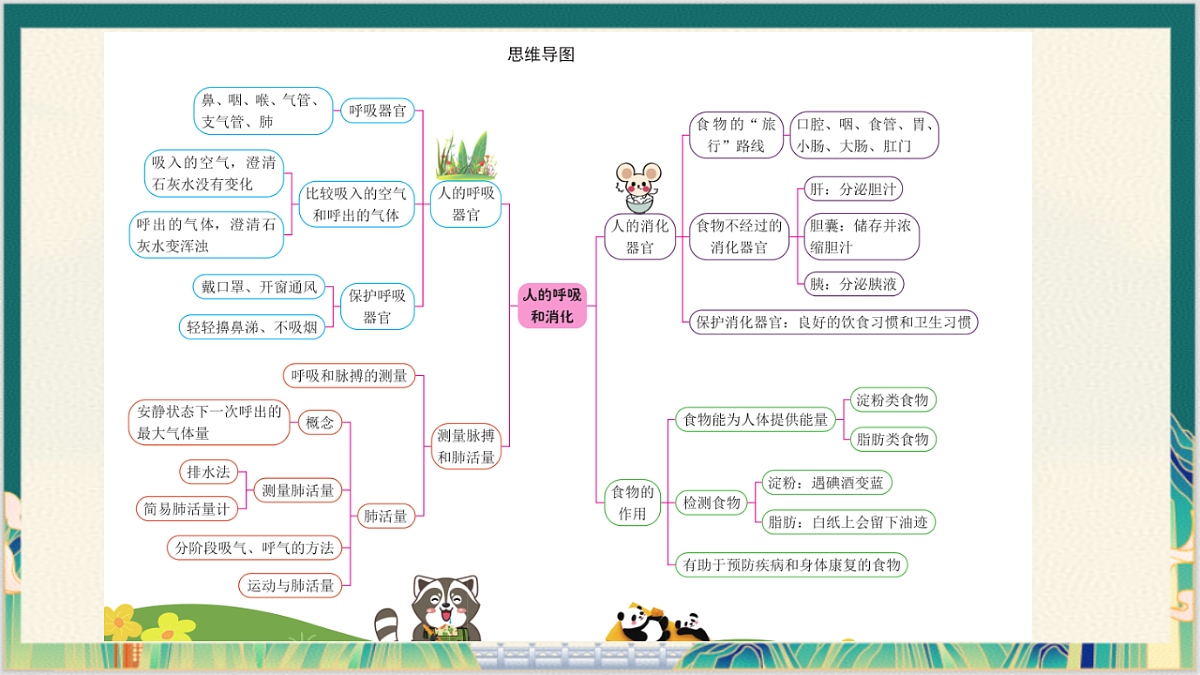Click the 检测食物 node

[712, 502]
